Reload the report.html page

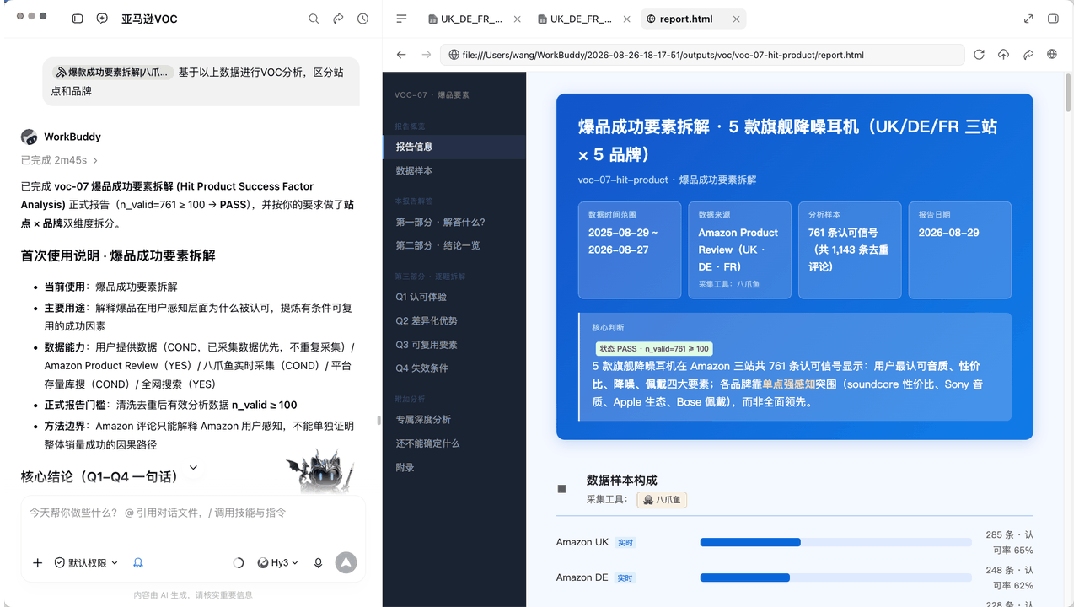(979, 54)
